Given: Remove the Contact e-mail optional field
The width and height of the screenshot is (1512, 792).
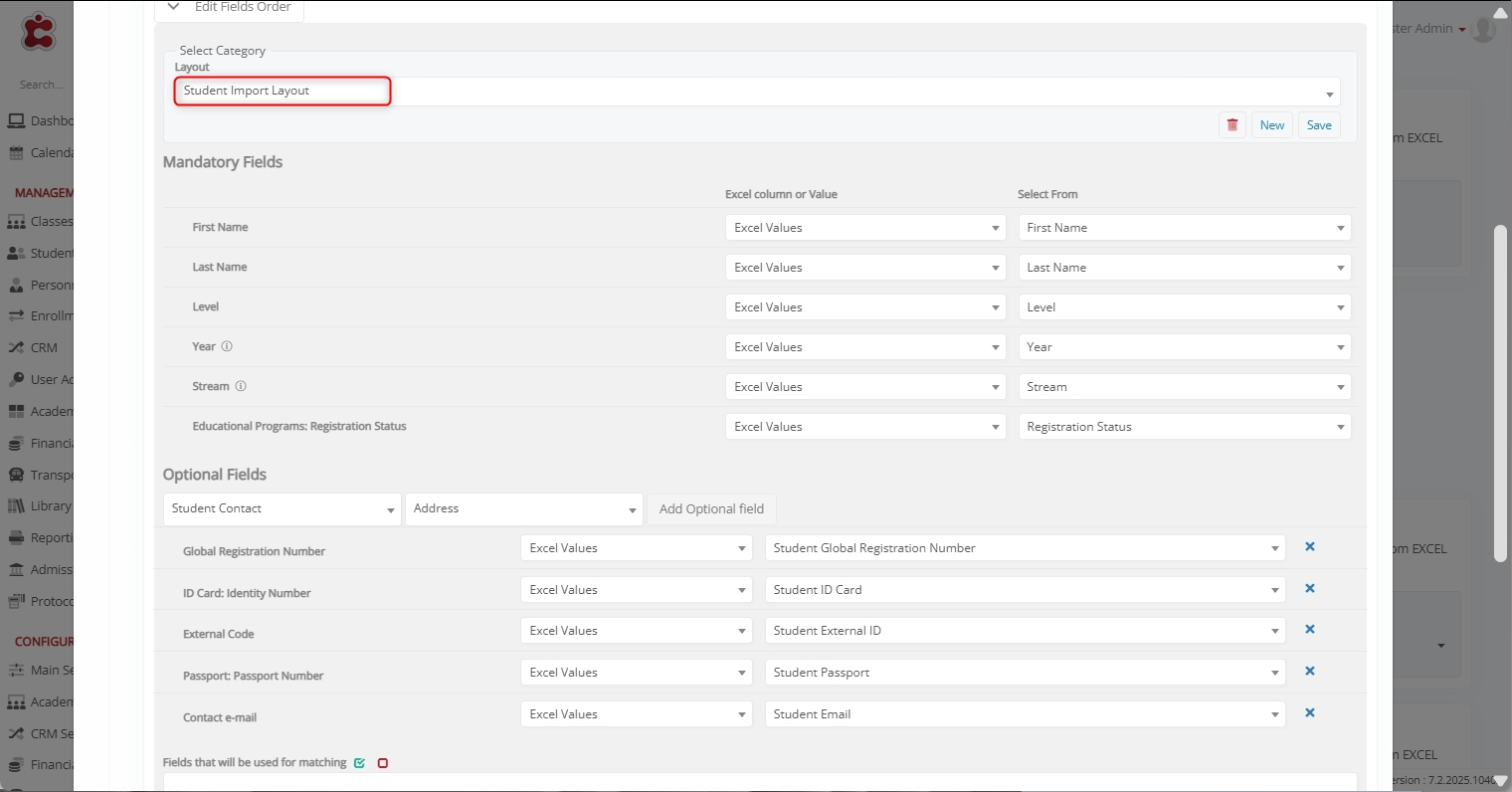Looking at the screenshot, I should (1310, 713).
